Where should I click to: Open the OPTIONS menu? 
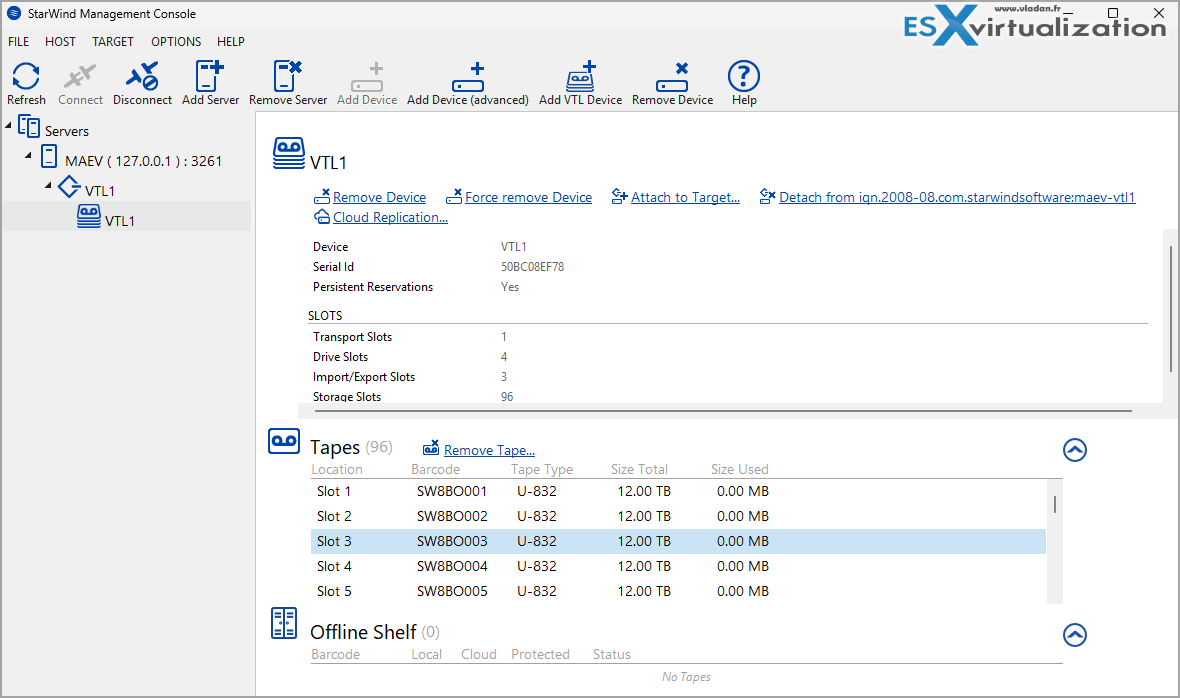pos(176,41)
